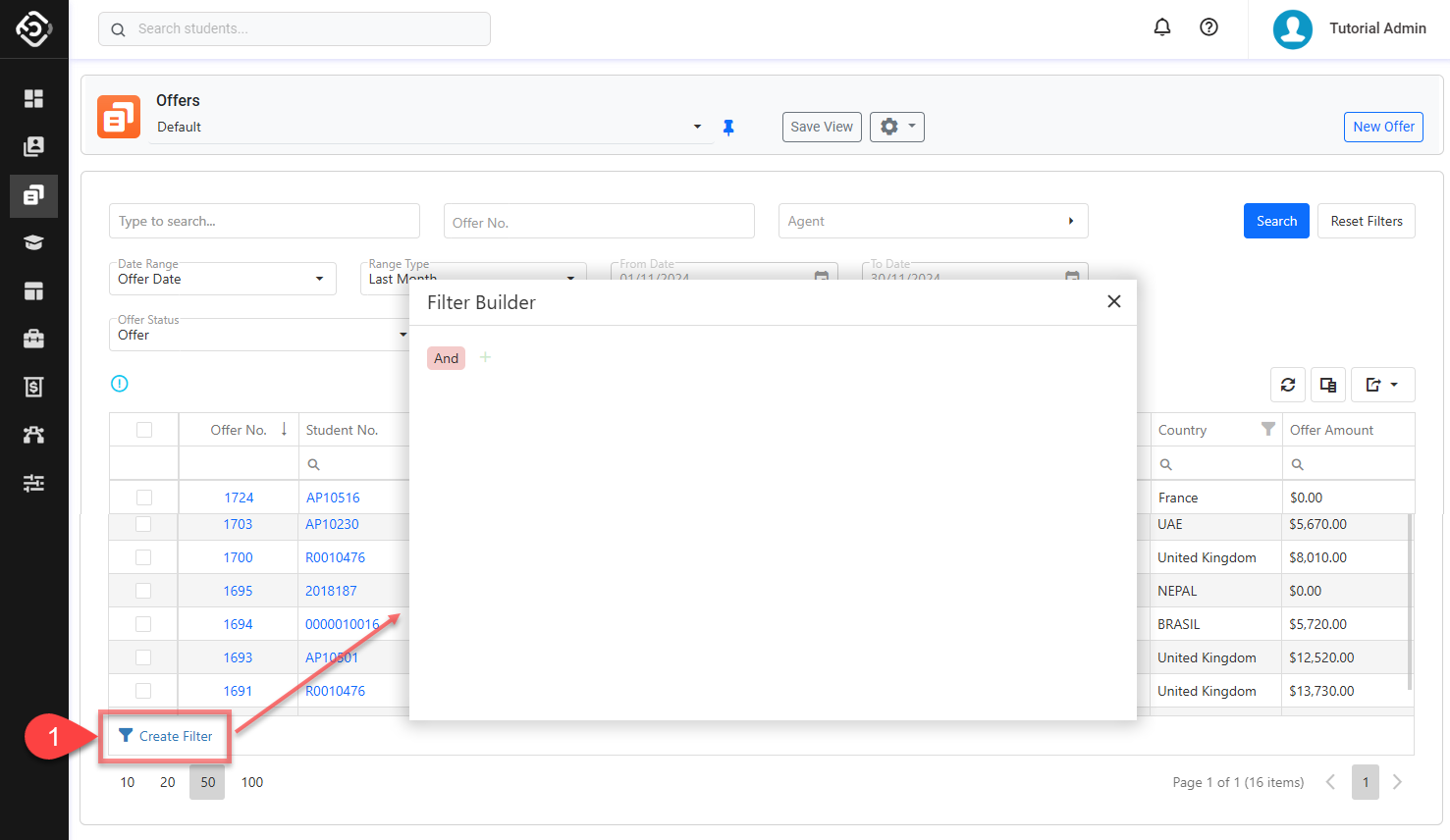This screenshot has width=1450, height=840.
Task: Select page size 20
Action: point(168,782)
